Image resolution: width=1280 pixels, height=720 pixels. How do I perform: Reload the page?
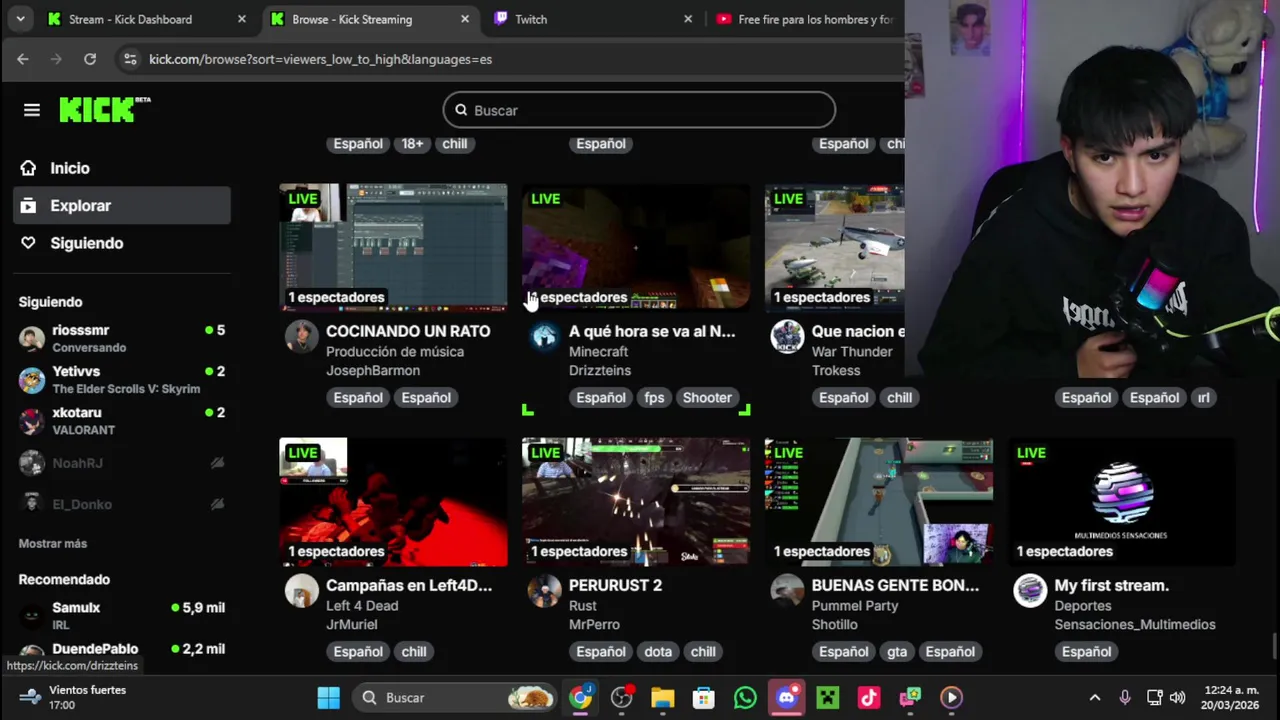click(x=90, y=59)
